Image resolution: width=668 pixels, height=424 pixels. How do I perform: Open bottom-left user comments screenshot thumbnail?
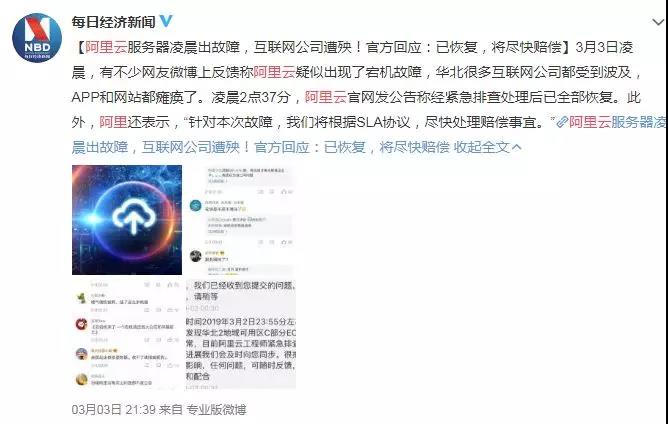pos(127,335)
